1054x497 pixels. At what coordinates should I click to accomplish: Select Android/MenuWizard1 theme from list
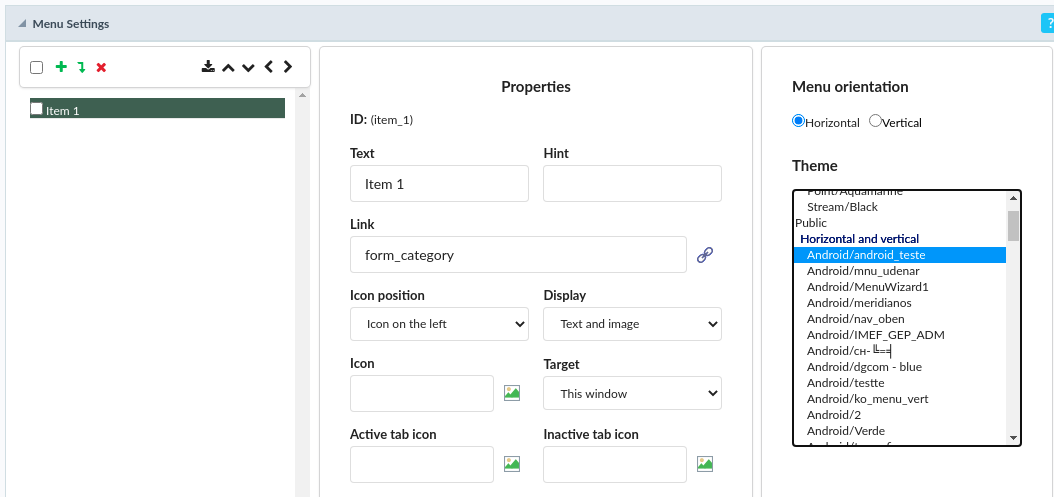867,287
